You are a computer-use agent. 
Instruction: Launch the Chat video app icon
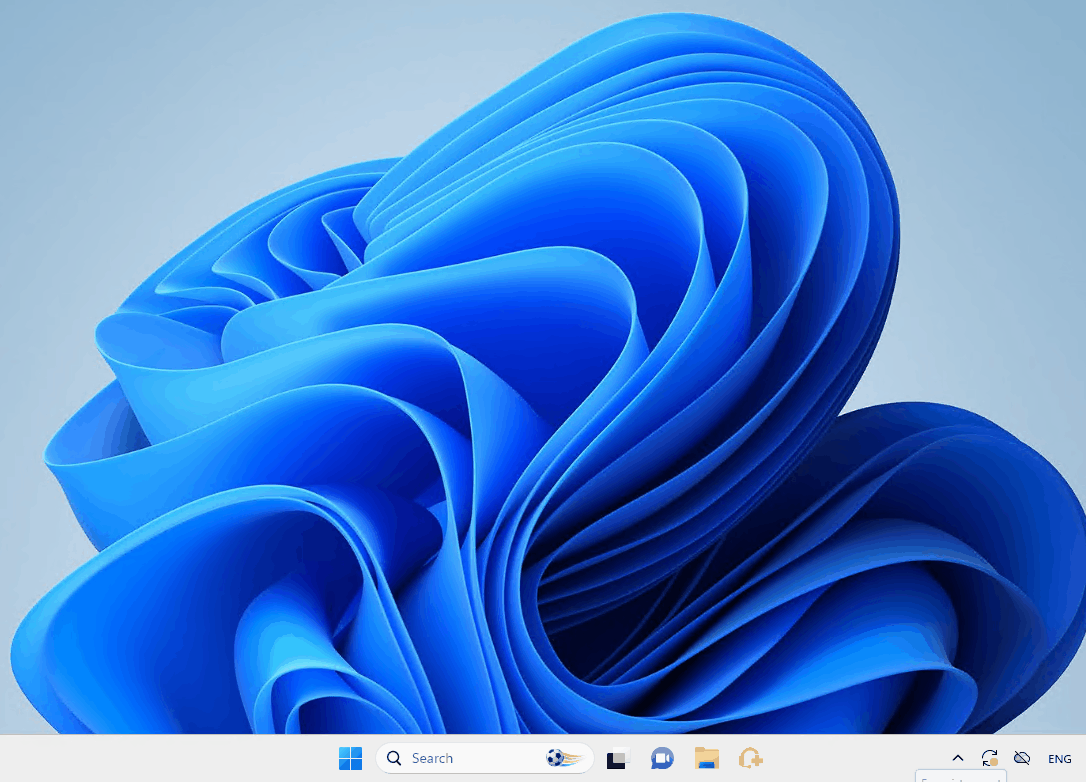pyautogui.click(x=662, y=758)
